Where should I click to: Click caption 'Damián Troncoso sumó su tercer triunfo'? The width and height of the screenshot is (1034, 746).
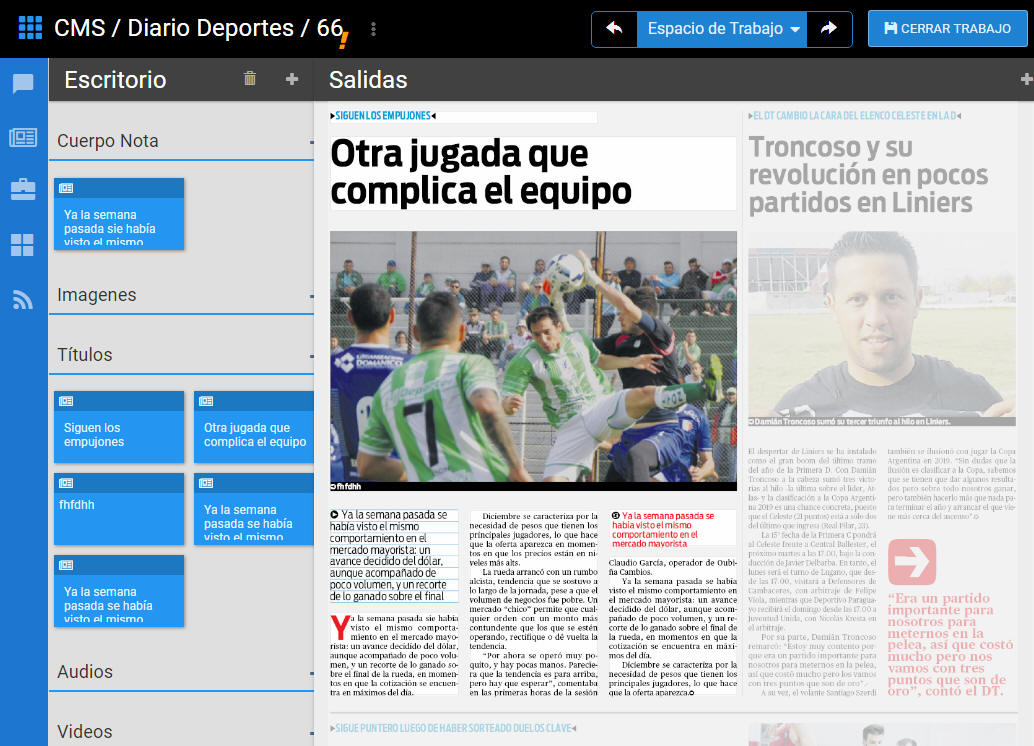[x=850, y=421]
